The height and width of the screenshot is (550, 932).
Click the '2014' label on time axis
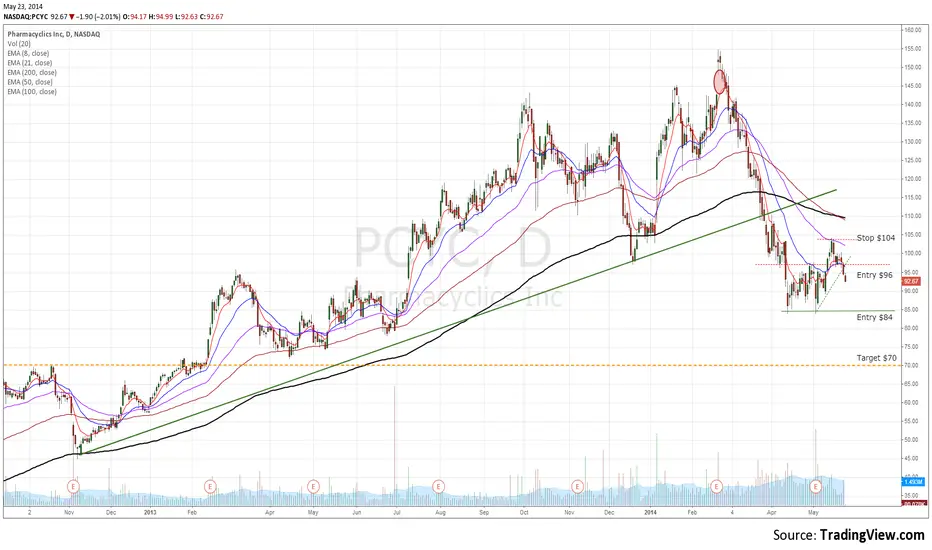click(650, 512)
